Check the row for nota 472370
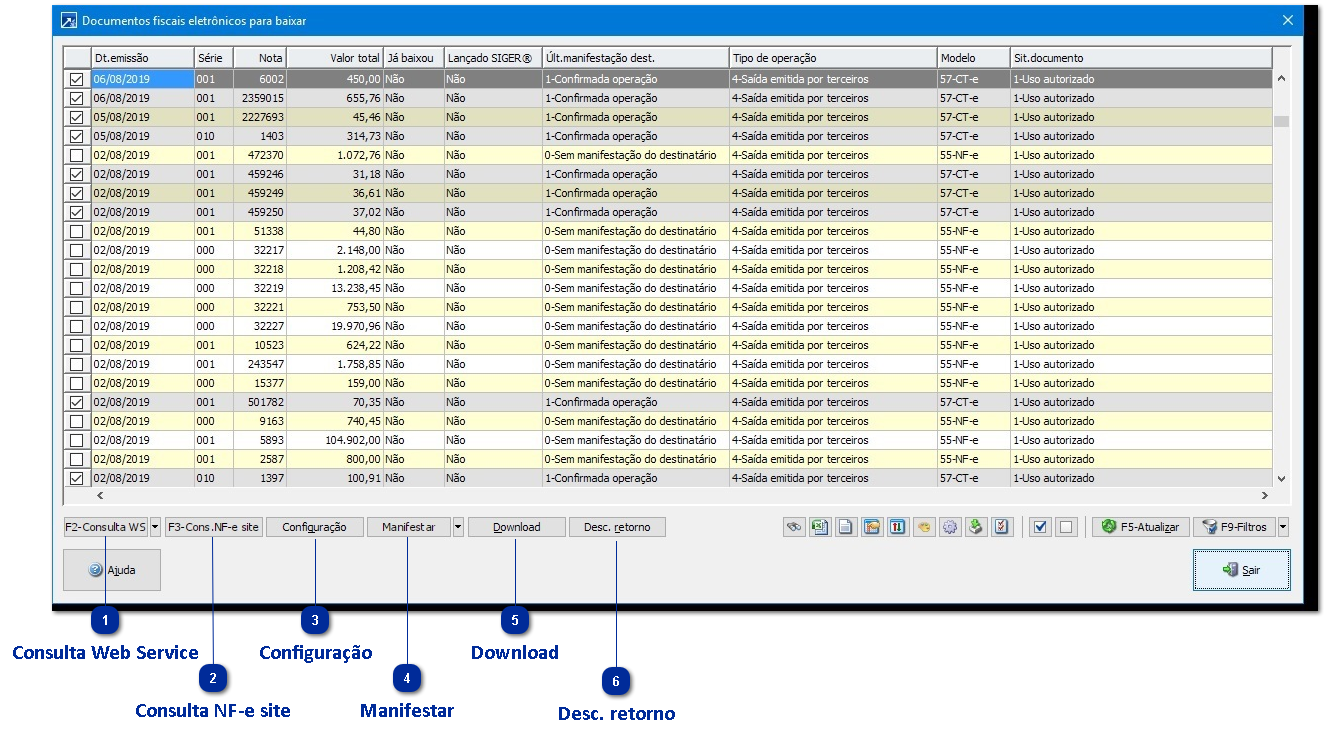This screenshot has height=742, width=1327. [x=76, y=155]
